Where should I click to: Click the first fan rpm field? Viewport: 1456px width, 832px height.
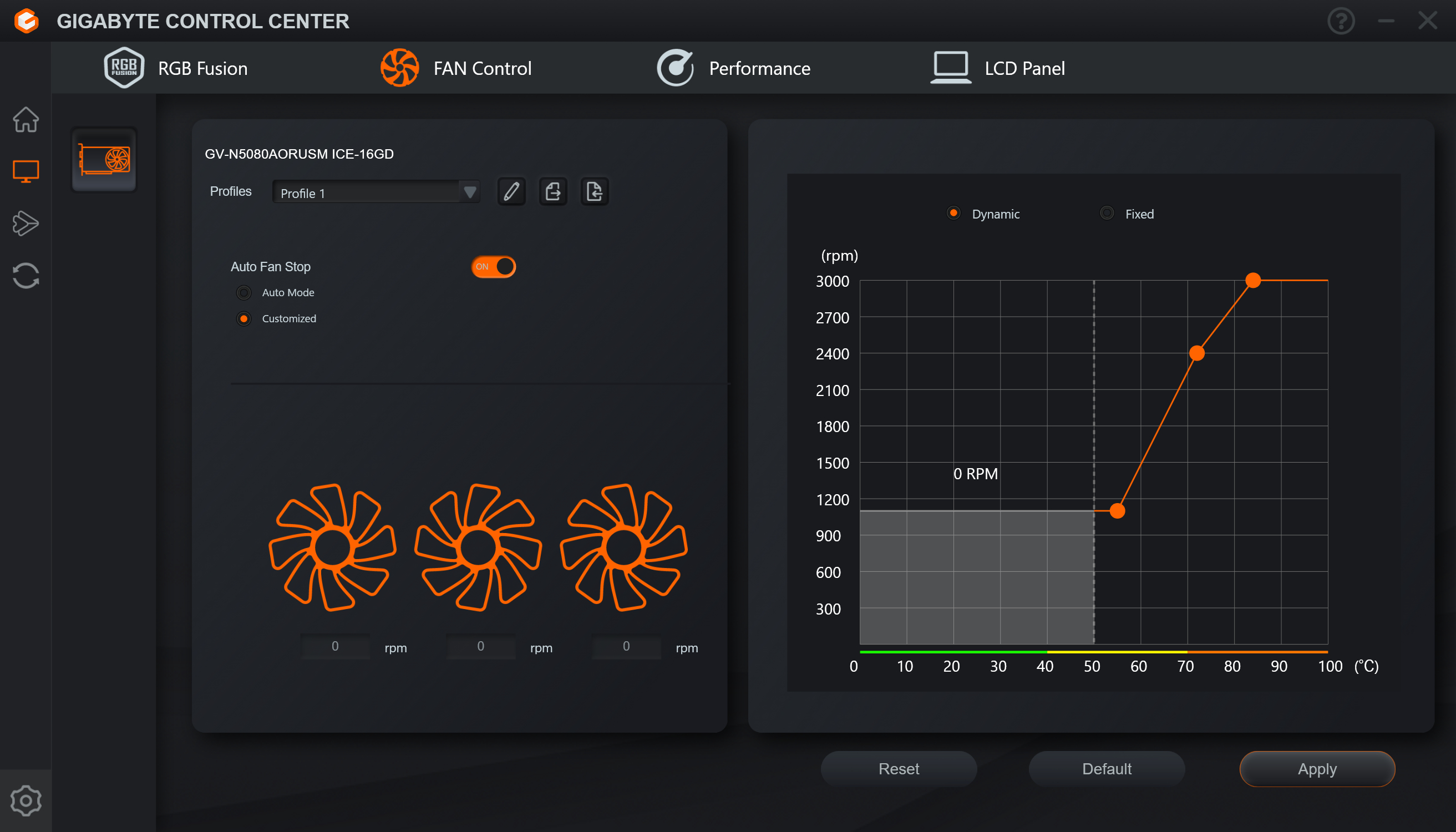click(x=335, y=646)
